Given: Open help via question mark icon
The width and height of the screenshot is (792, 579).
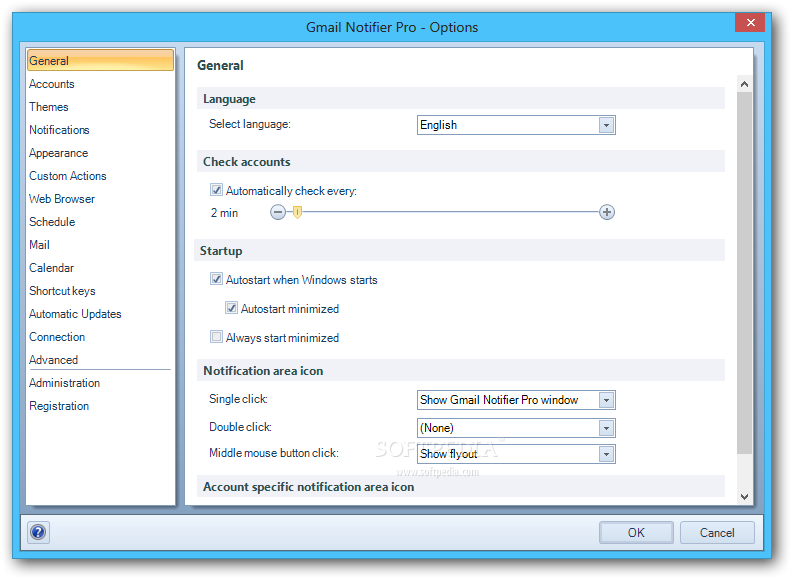Looking at the screenshot, I should (x=38, y=532).
